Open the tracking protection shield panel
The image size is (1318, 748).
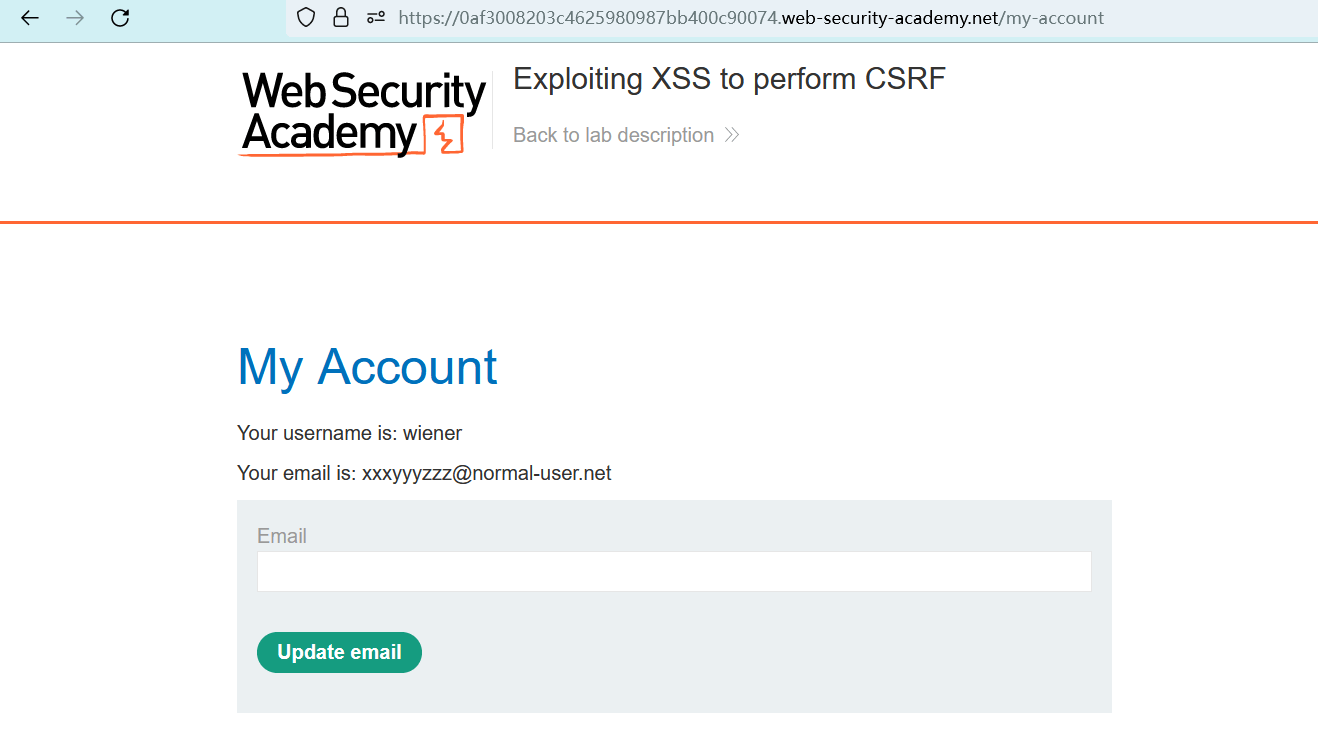click(x=306, y=18)
